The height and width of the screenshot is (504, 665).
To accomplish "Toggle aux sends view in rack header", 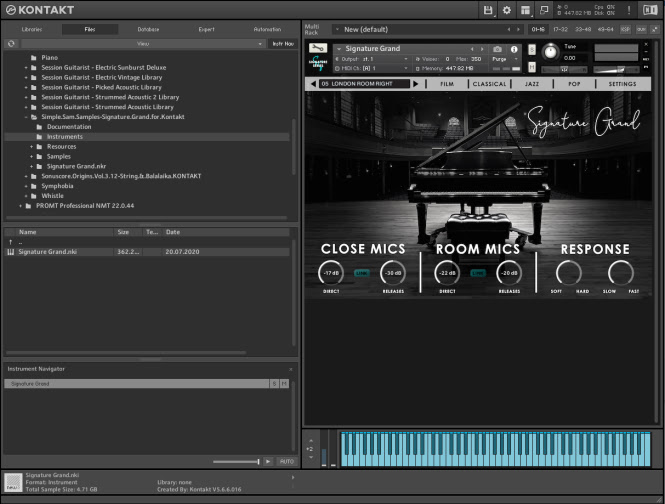I will coord(641,30).
